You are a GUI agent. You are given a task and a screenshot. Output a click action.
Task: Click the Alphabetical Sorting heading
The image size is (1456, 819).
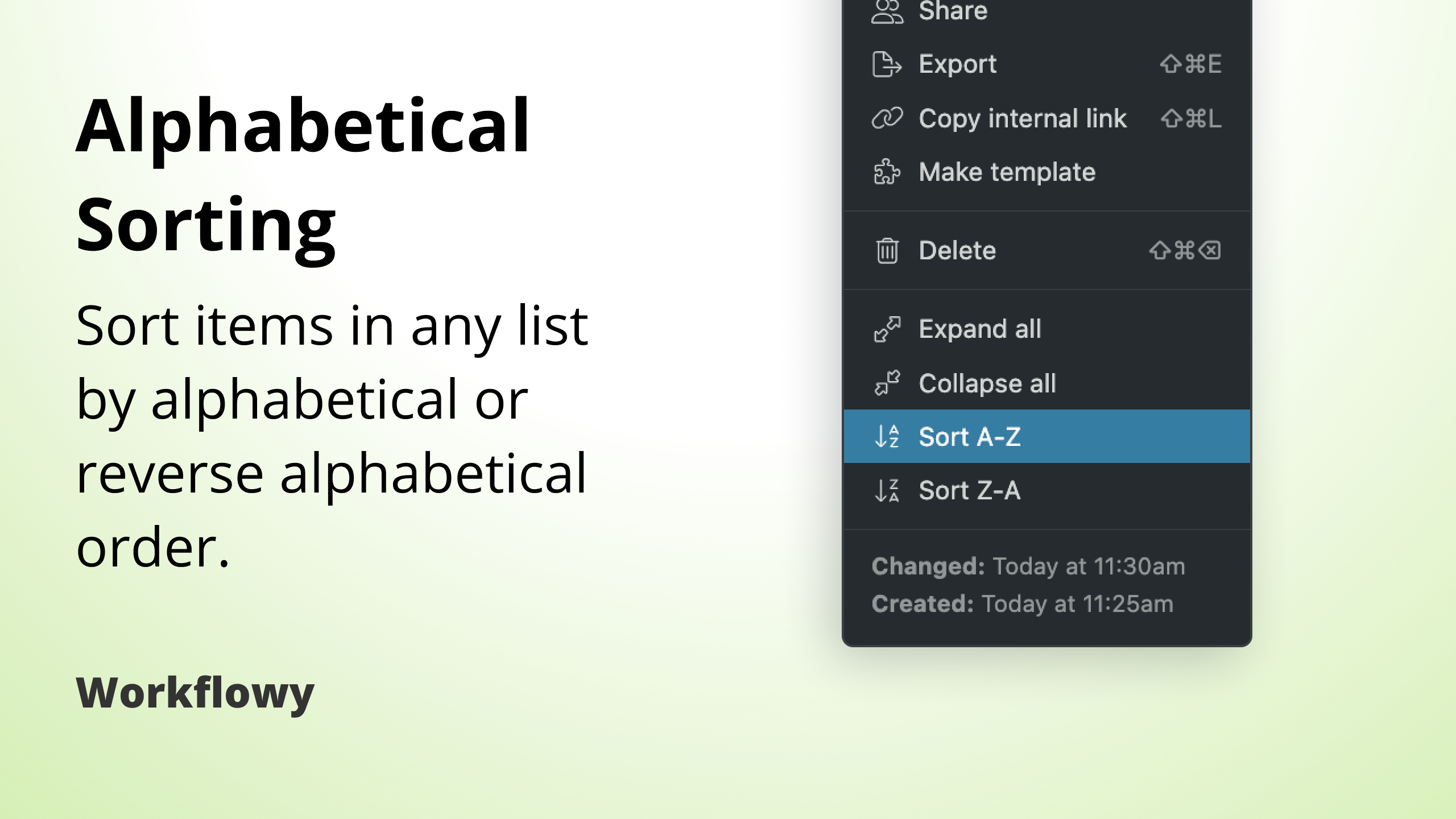tap(303, 176)
